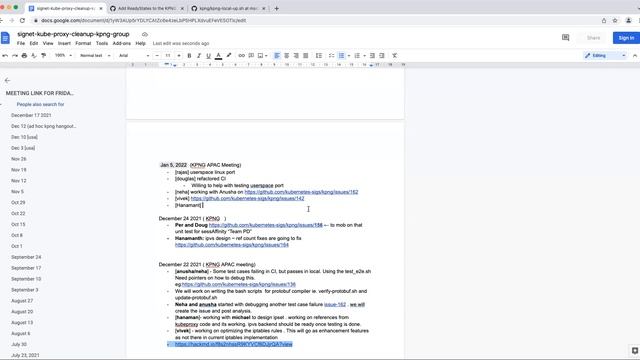Screen dimensions: 640x360
Task: Open the View menu
Action: point(48,43)
